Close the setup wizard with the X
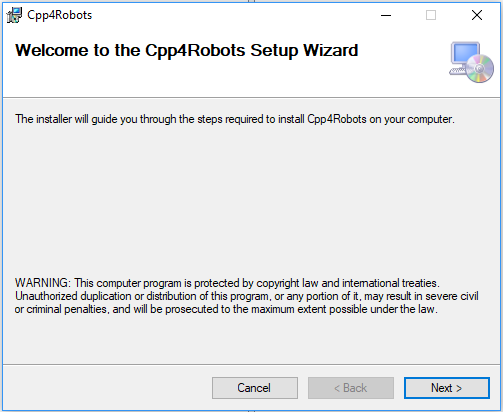This screenshot has height=412, width=503. pyautogui.click(x=477, y=15)
